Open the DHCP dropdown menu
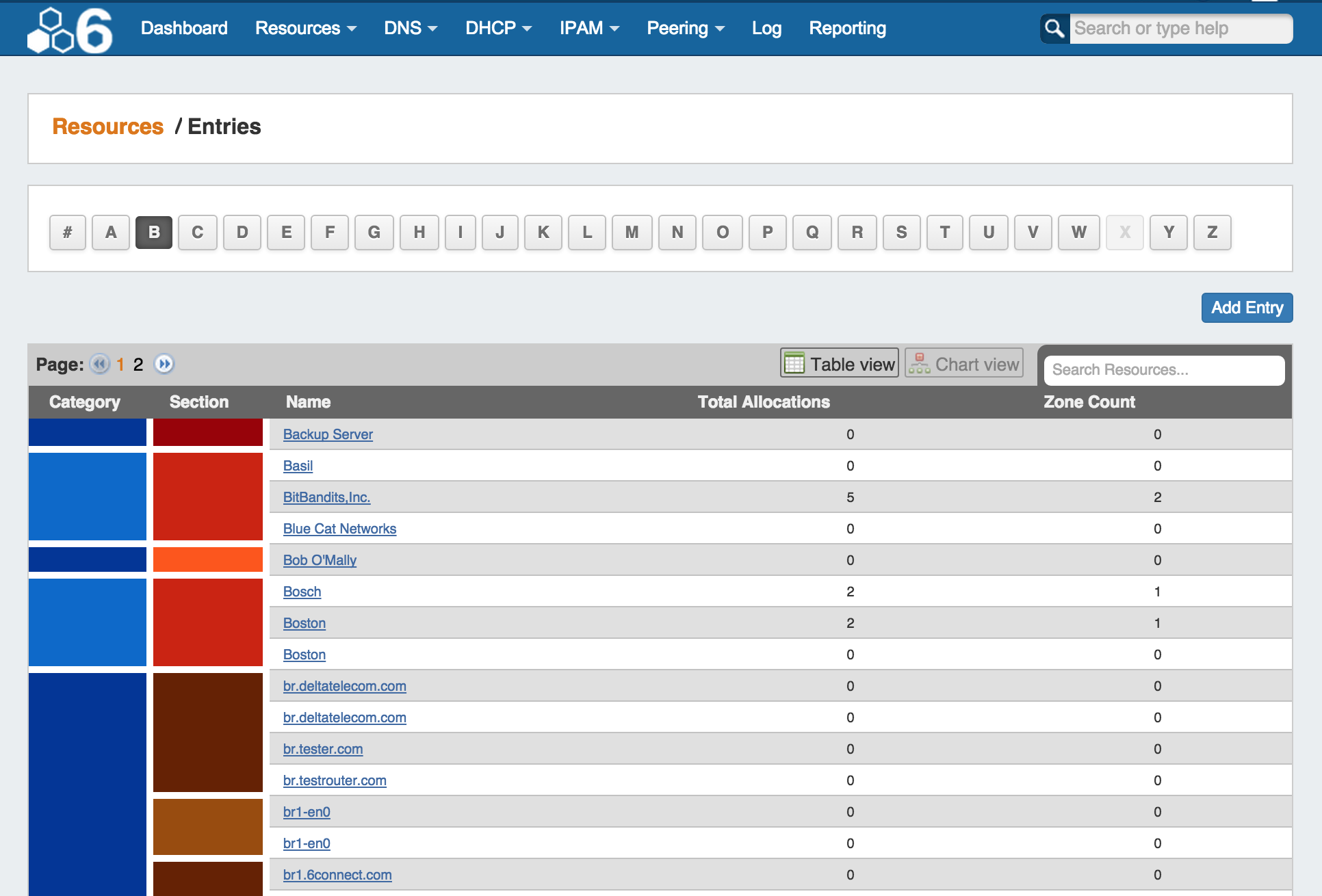This screenshot has width=1322, height=896. pyautogui.click(x=499, y=28)
